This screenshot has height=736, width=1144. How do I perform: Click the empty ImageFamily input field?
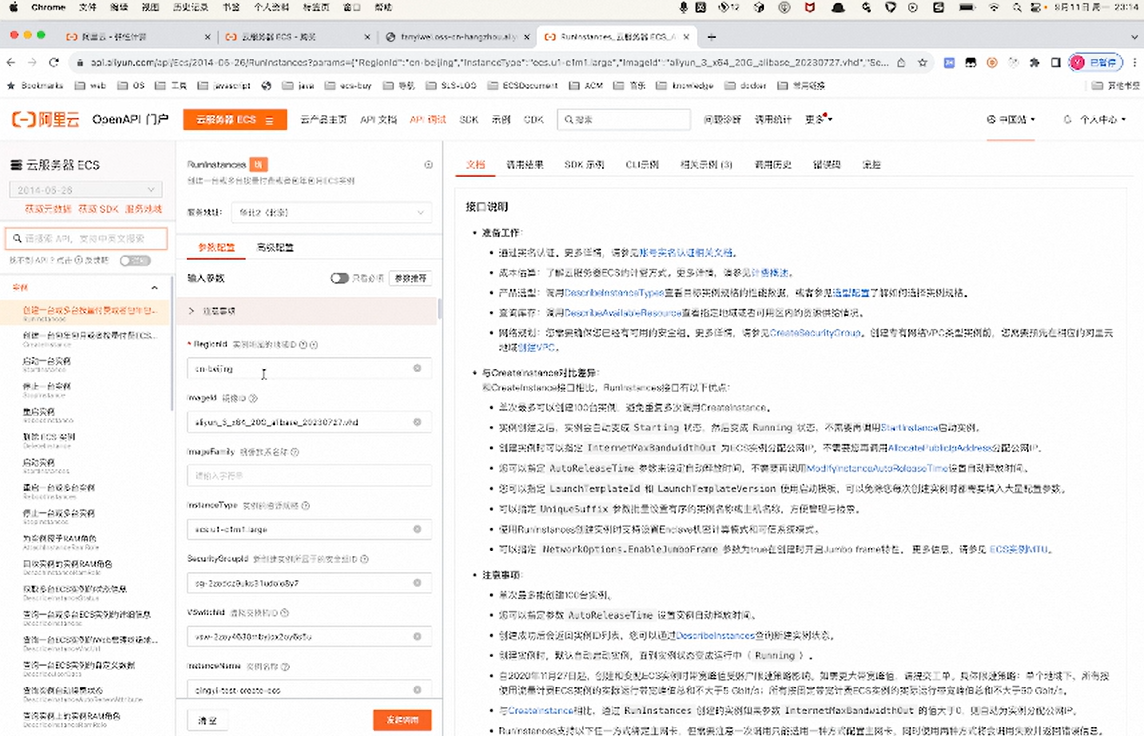[x=309, y=476]
